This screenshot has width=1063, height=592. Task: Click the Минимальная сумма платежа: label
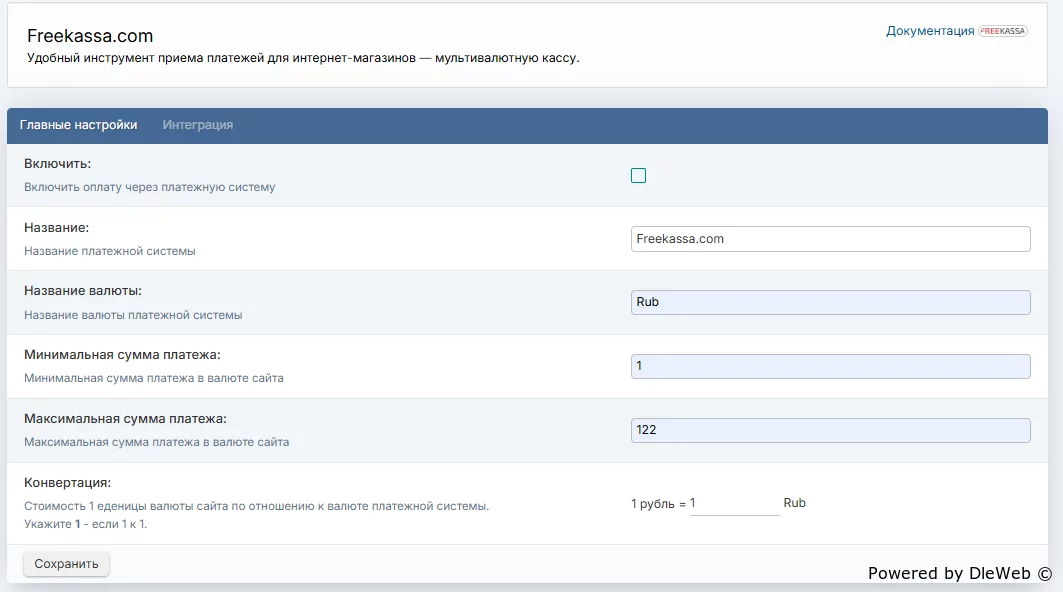[x=122, y=355]
